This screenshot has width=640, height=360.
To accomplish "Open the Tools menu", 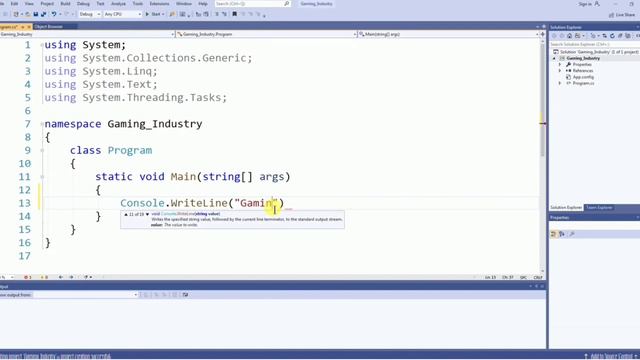I will [138, 4].
